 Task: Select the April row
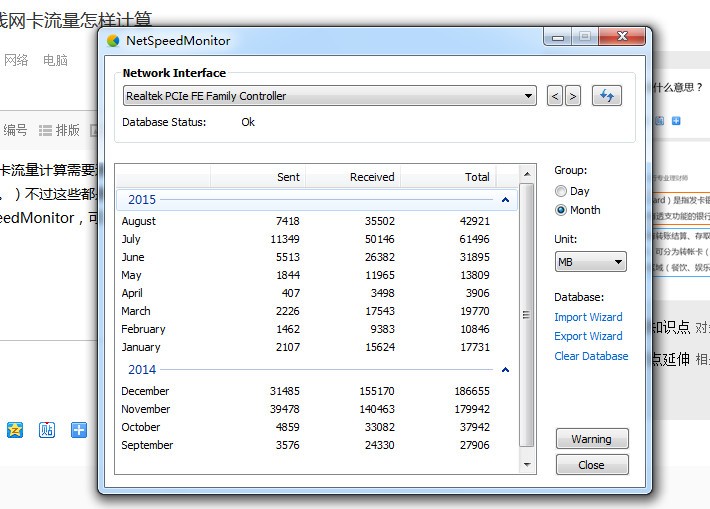point(316,293)
